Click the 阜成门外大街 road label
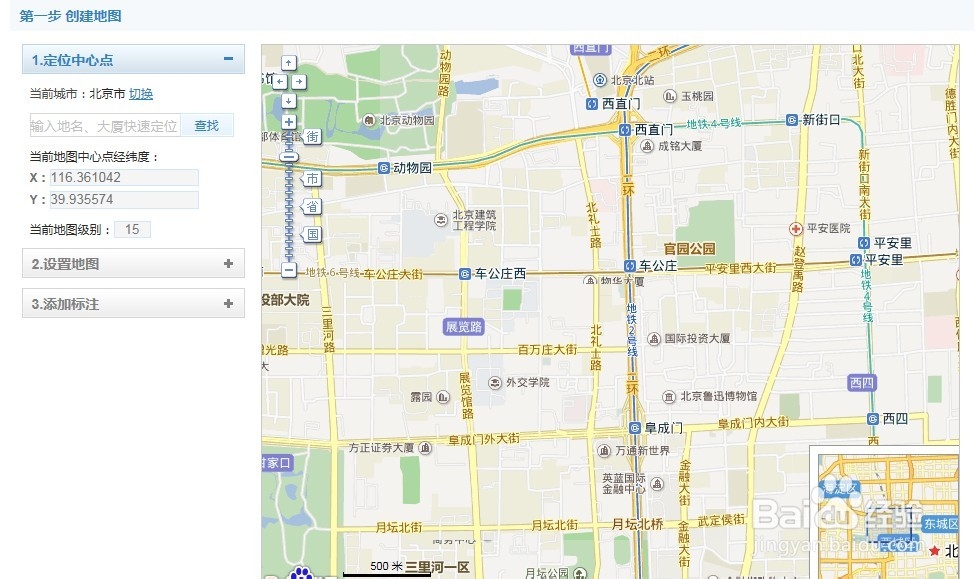 point(484,440)
